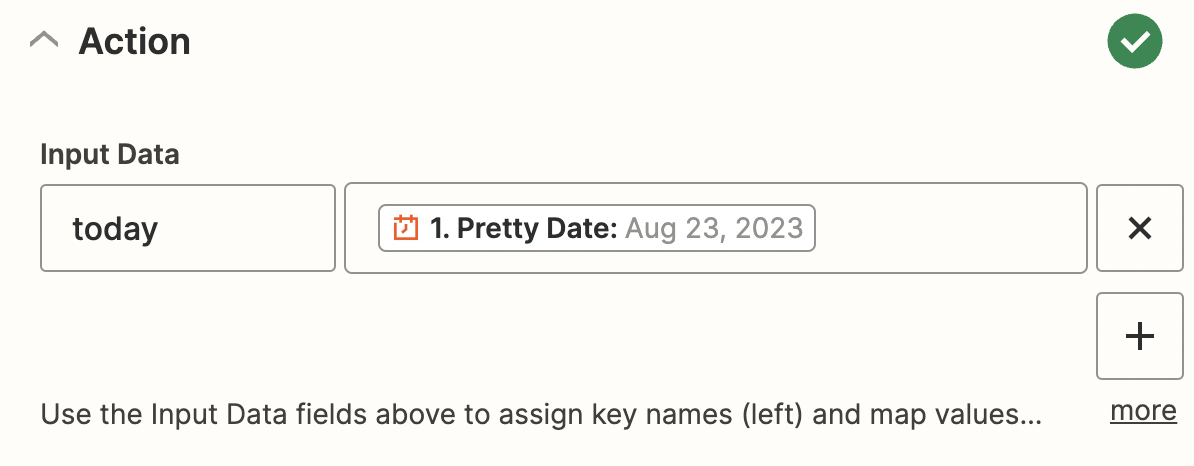Click the green checkmark status icon
Viewport: 1194px width, 466px height.
click(x=1135, y=41)
